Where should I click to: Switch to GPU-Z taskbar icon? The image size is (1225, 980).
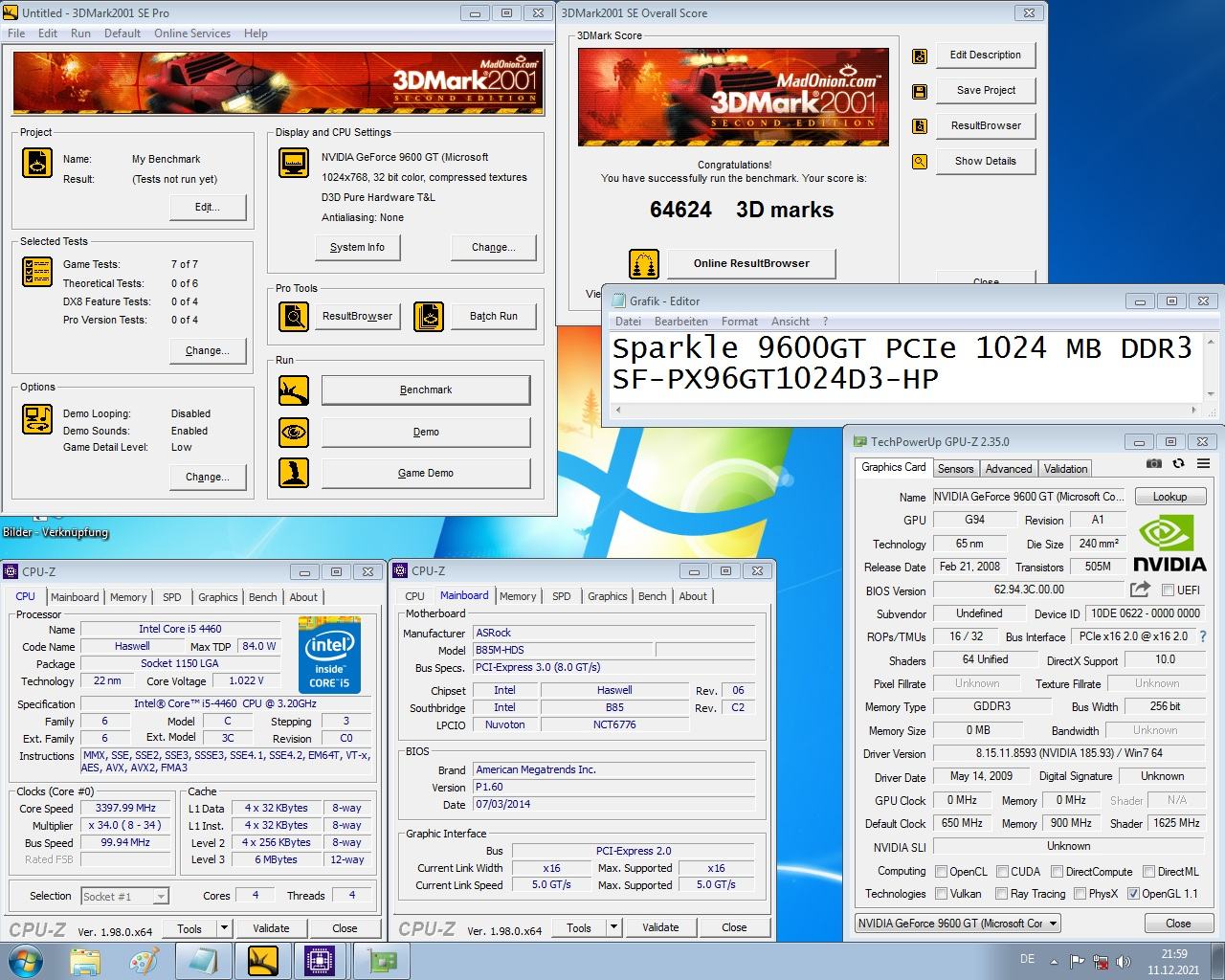(383, 961)
